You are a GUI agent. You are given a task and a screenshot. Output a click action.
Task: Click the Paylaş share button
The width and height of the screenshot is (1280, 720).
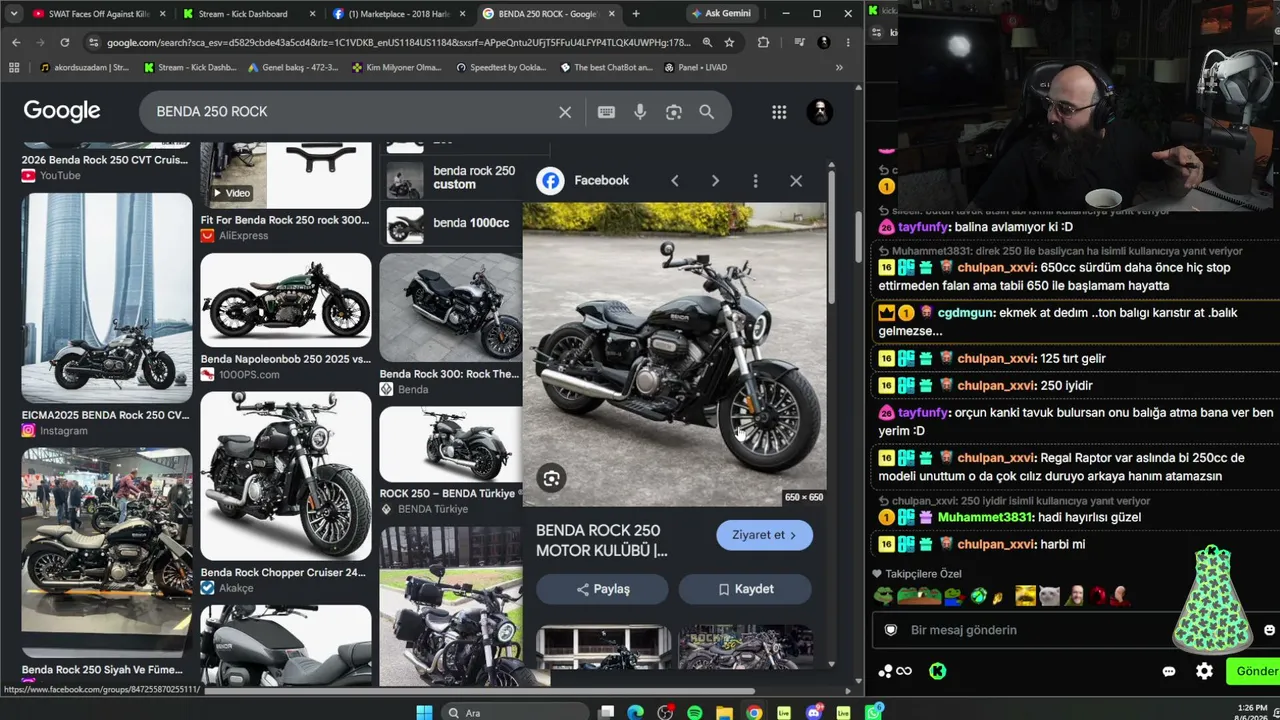coord(602,589)
